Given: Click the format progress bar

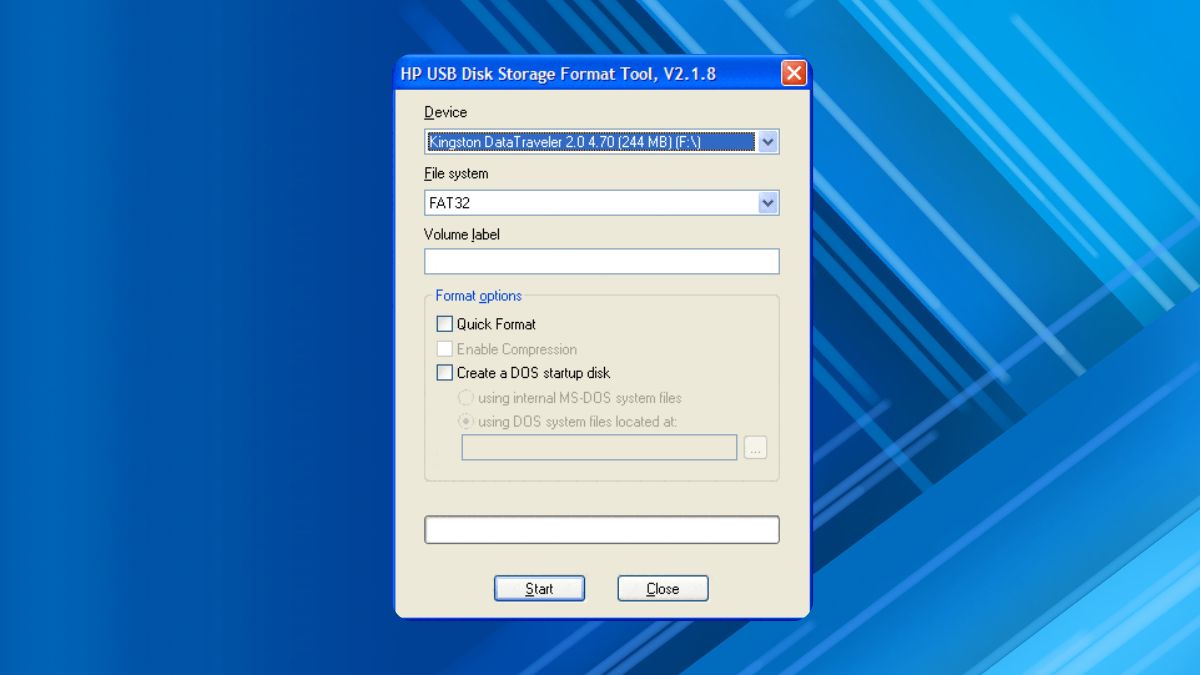Looking at the screenshot, I should (601, 530).
